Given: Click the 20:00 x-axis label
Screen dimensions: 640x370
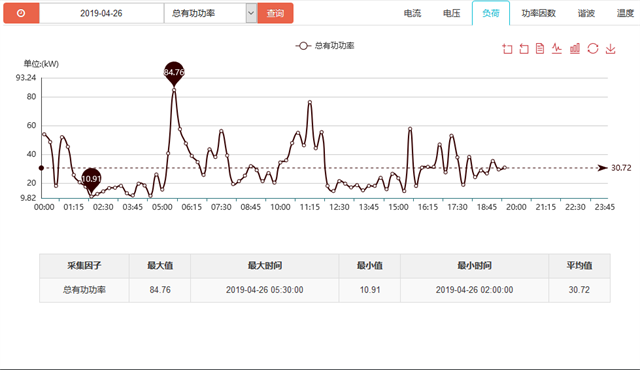Looking at the screenshot, I should click(x=516, y=207).
